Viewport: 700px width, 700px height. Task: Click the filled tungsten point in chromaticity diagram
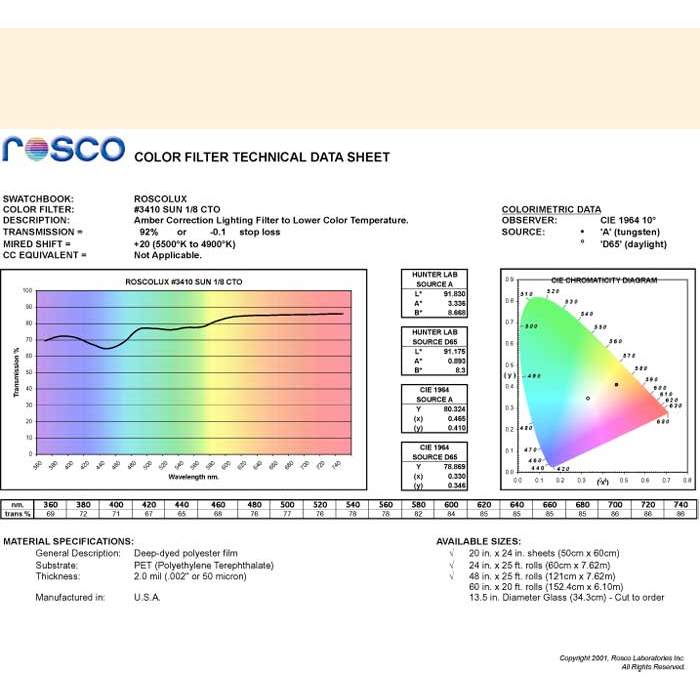pyautogui.click(x=617, y=385)
